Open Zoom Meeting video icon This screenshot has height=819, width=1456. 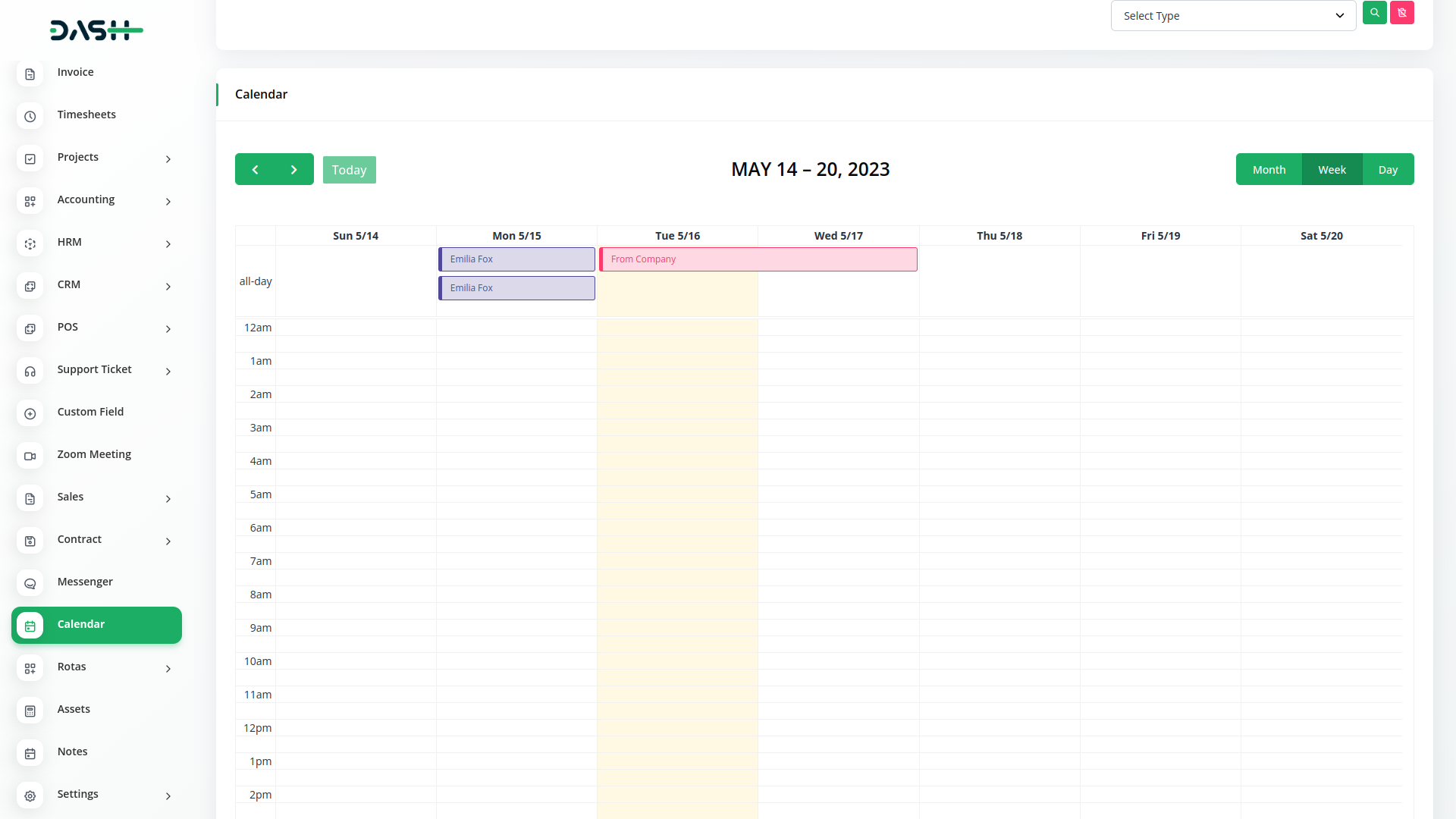[30, 456]
